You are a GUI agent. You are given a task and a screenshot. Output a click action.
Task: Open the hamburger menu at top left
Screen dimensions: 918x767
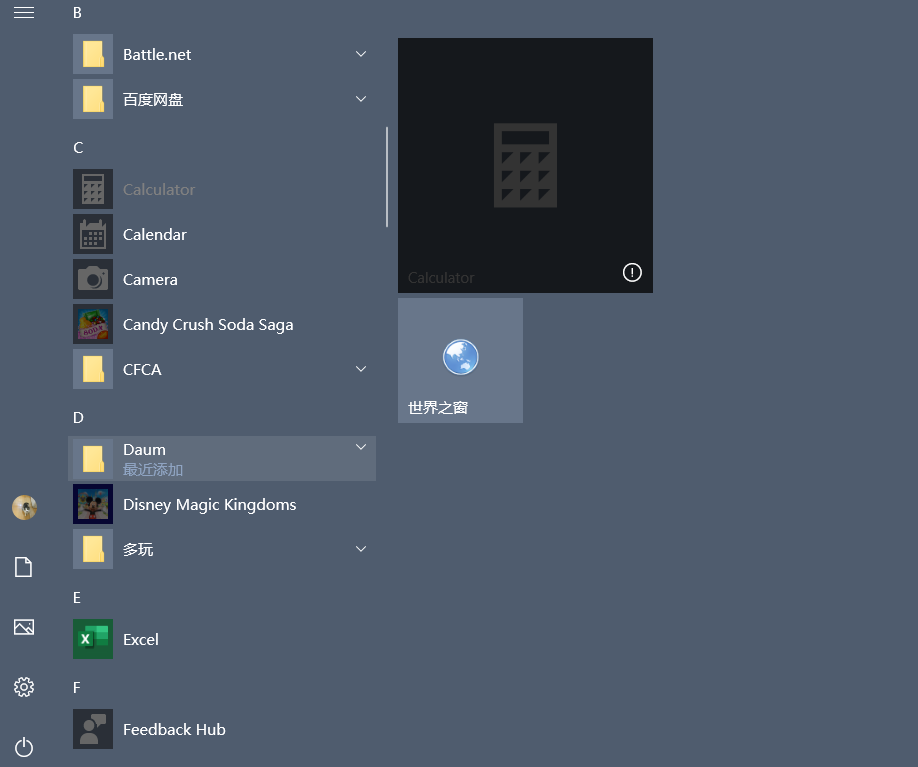(x=23, y=12)
